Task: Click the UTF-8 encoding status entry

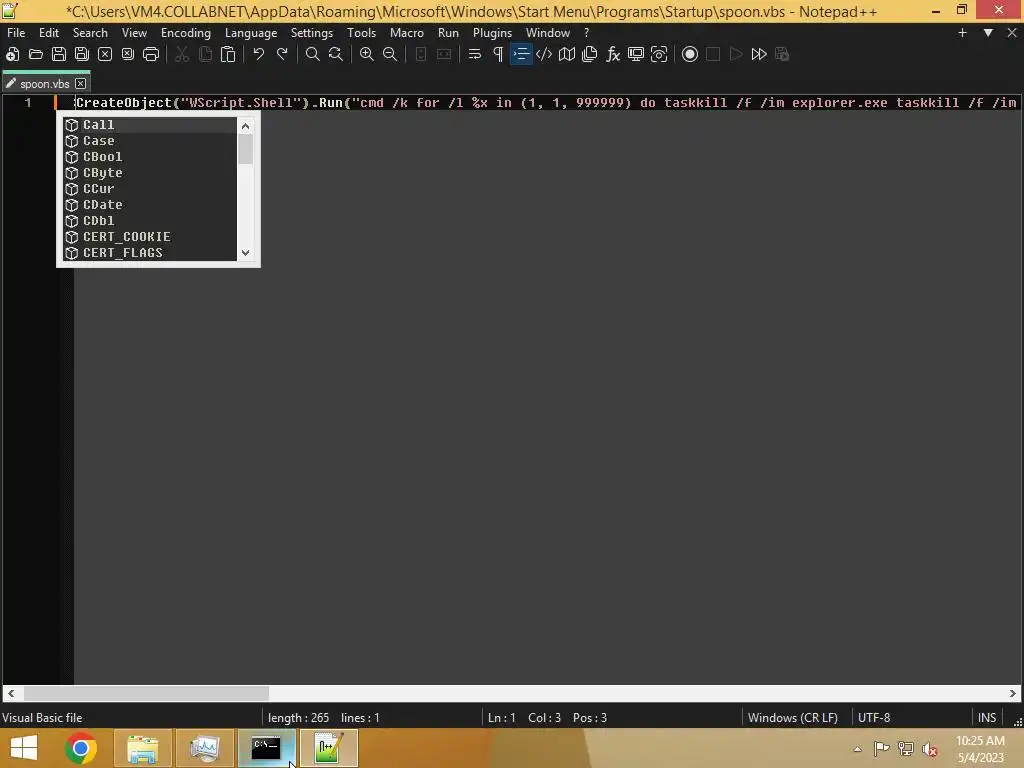Action: pos(874,718)
